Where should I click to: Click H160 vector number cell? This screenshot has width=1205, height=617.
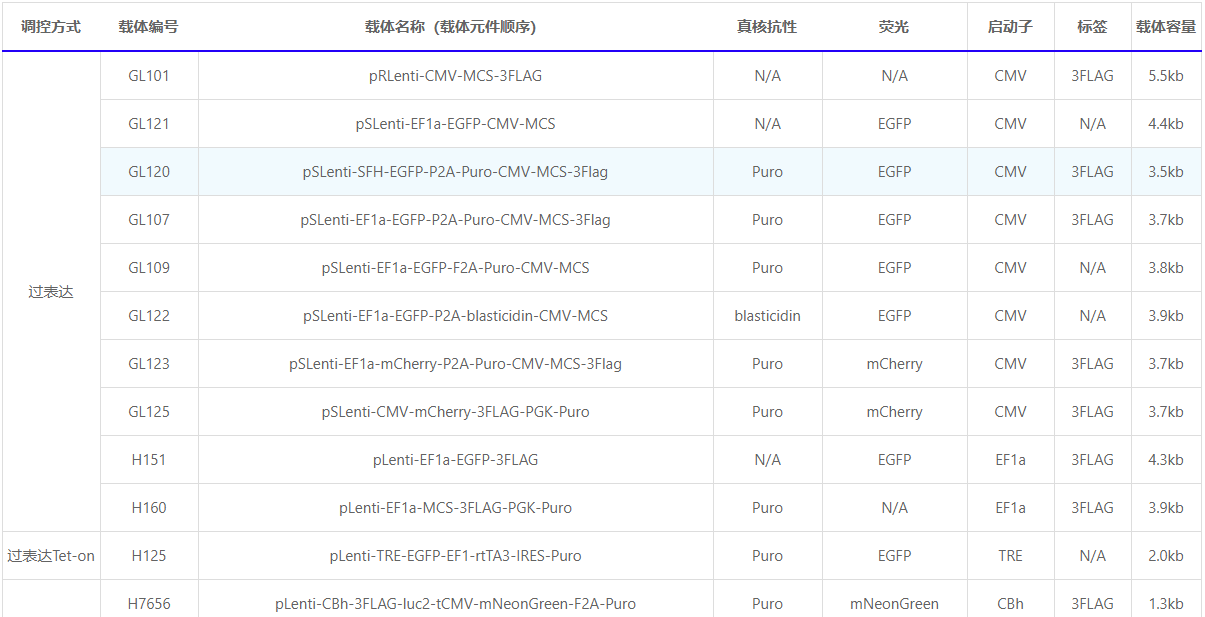tap(149, 508)
